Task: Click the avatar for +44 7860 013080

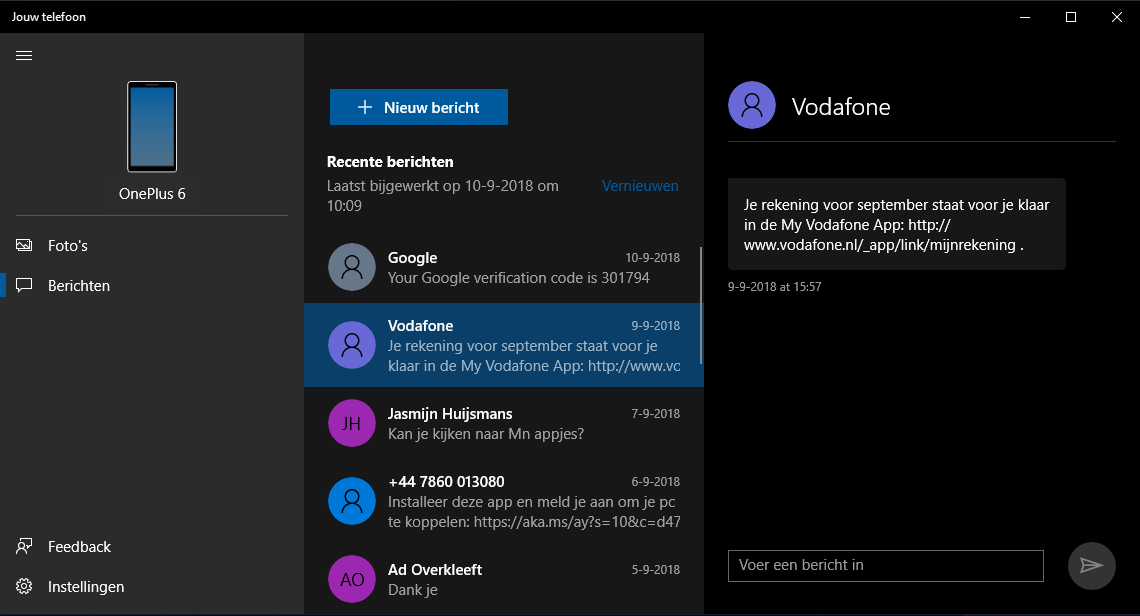Action: (x=352, y=501)
